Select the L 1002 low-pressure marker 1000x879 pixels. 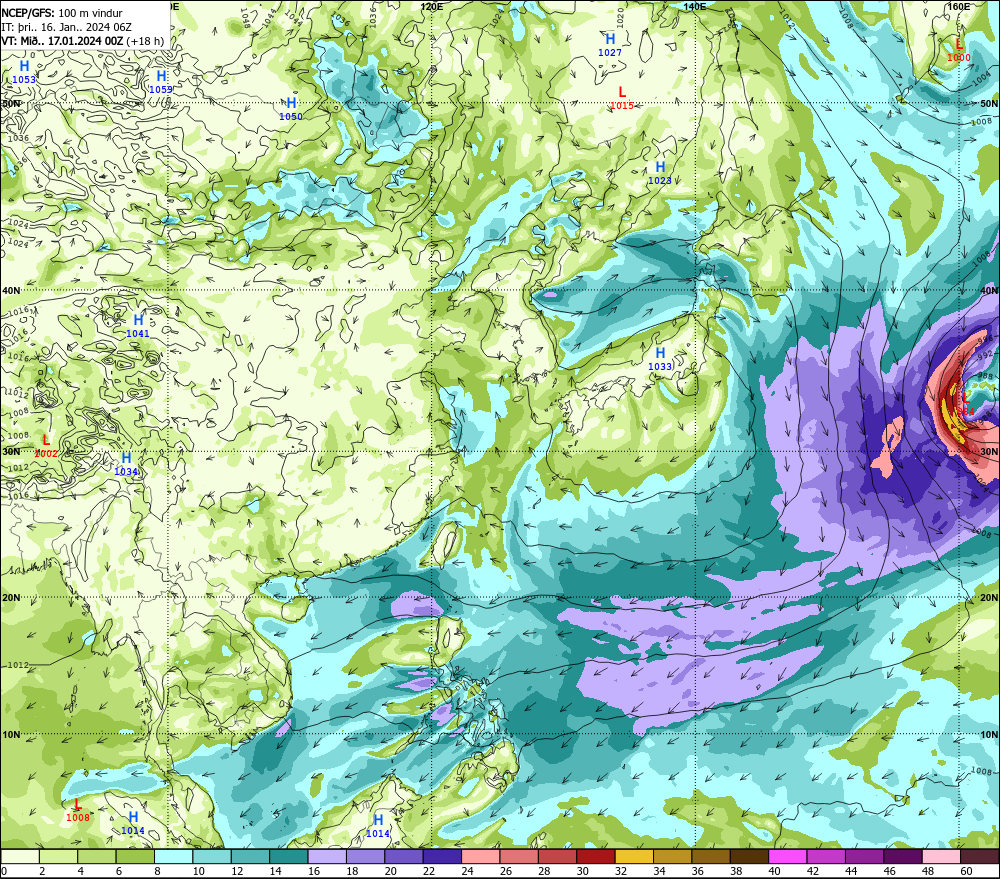46,446
